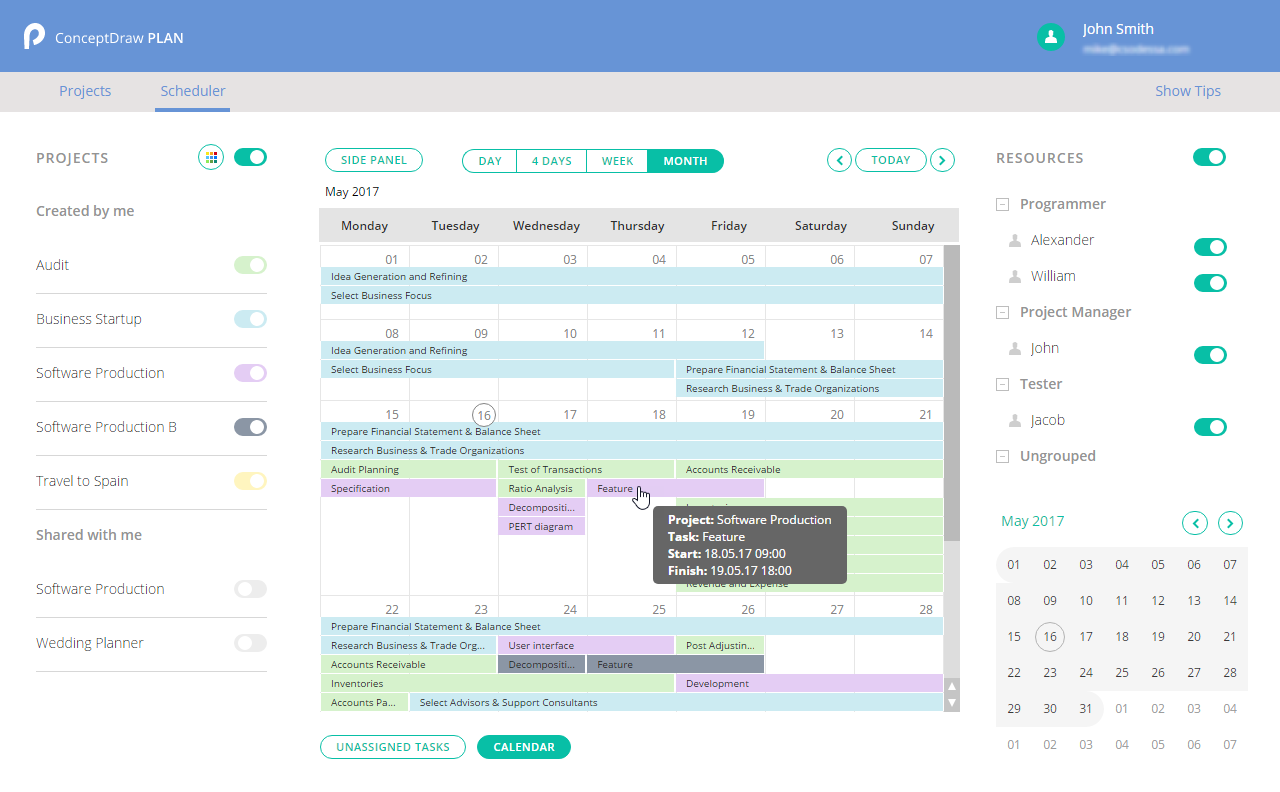Toggle Alexander's resource visibility off
Viewport: 1280px width, 792px height.
(1210, 247)
